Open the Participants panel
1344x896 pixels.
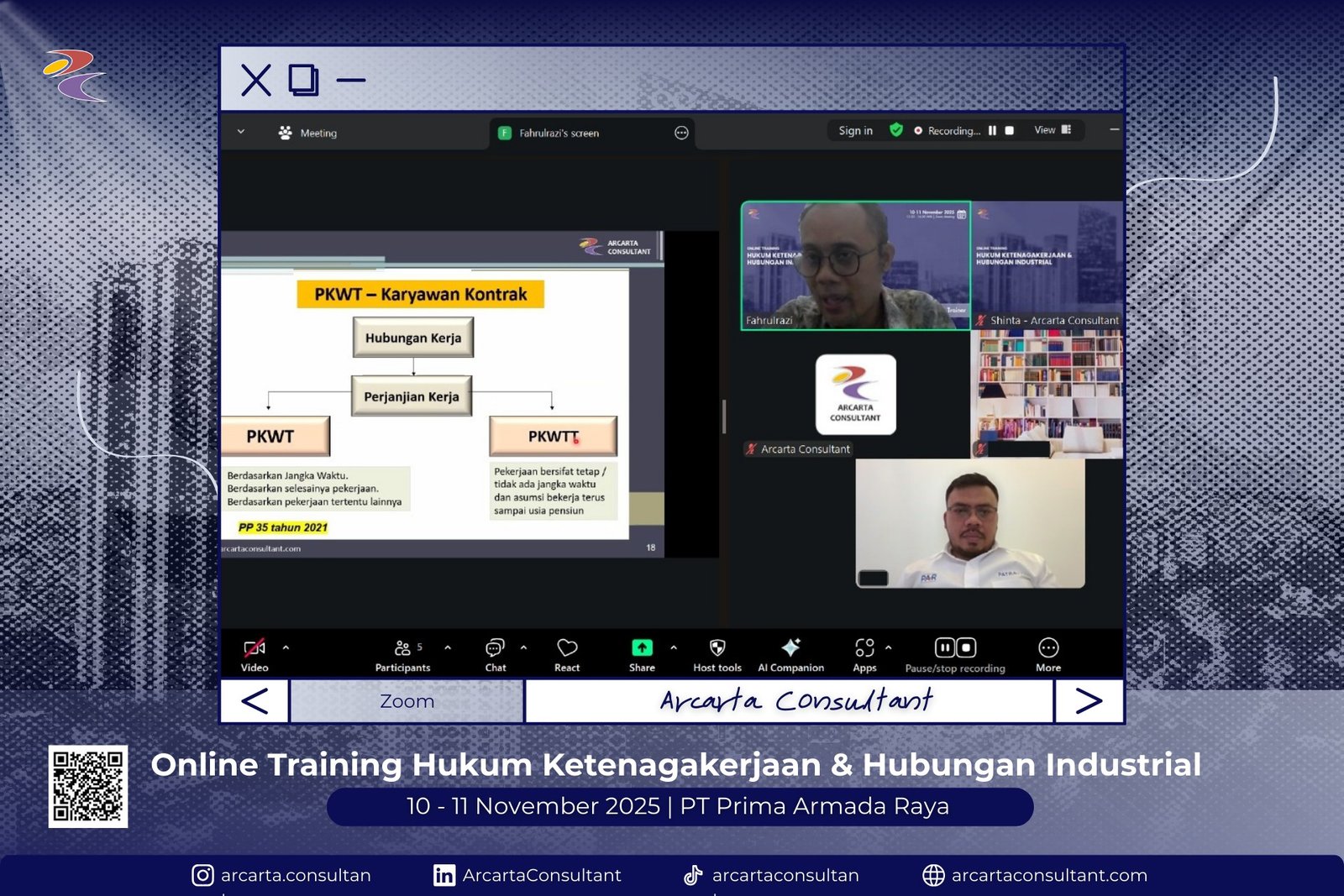click(402, 654)
